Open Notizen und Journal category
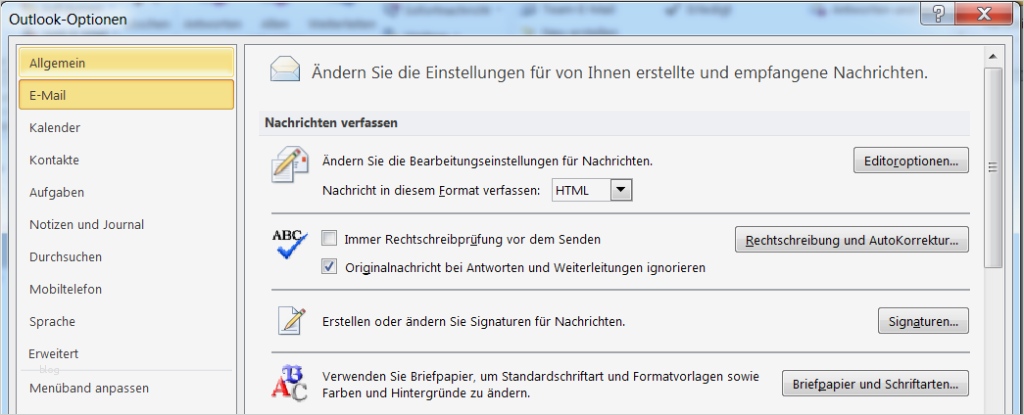This screenshot has width=1024, height=415. pyautogui.click(x=127, y=224)
